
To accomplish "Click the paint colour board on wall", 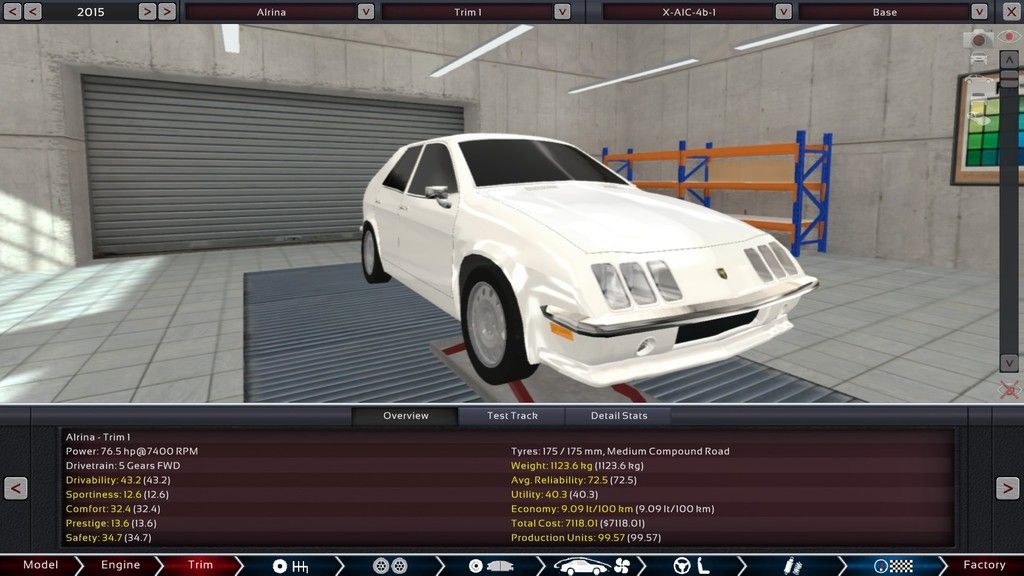I will pyautogui.click(x=989, y=127).
